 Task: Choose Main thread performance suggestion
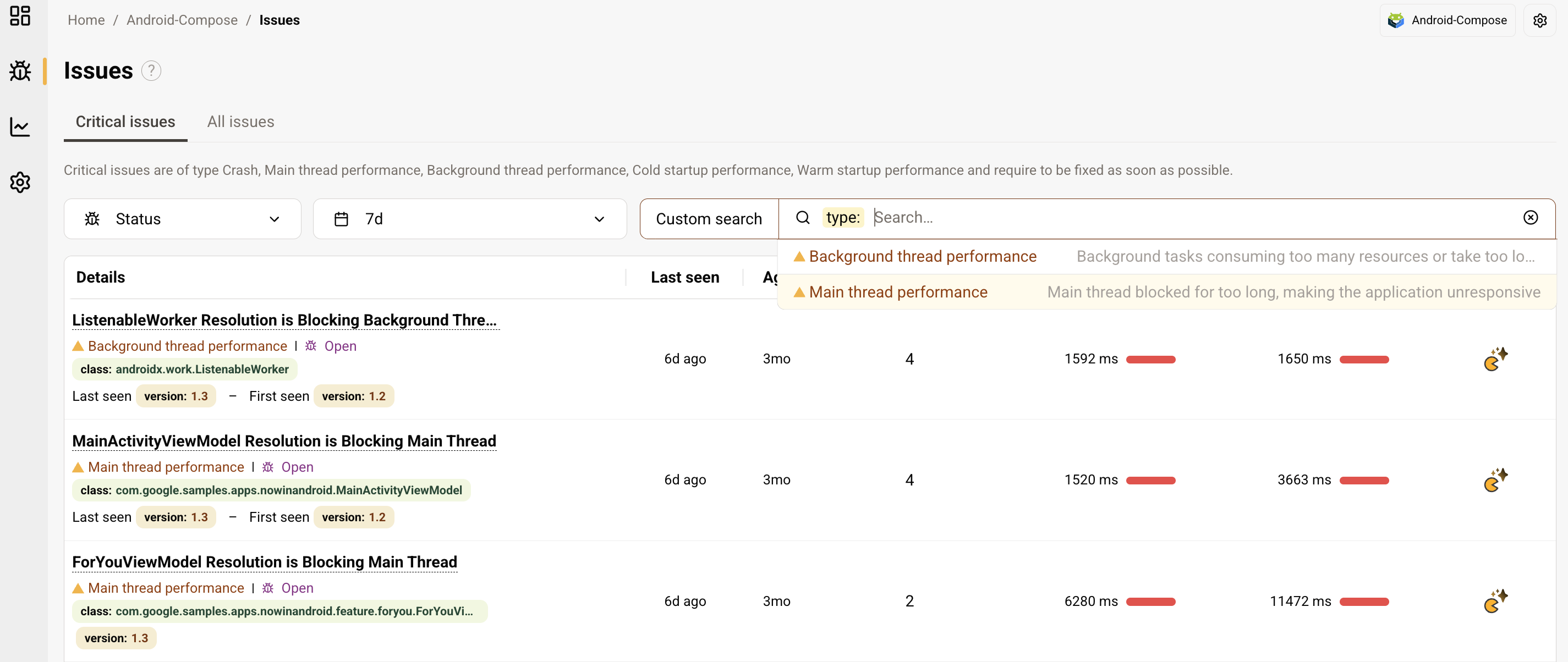pyautogui.click(x=898, y=292)
